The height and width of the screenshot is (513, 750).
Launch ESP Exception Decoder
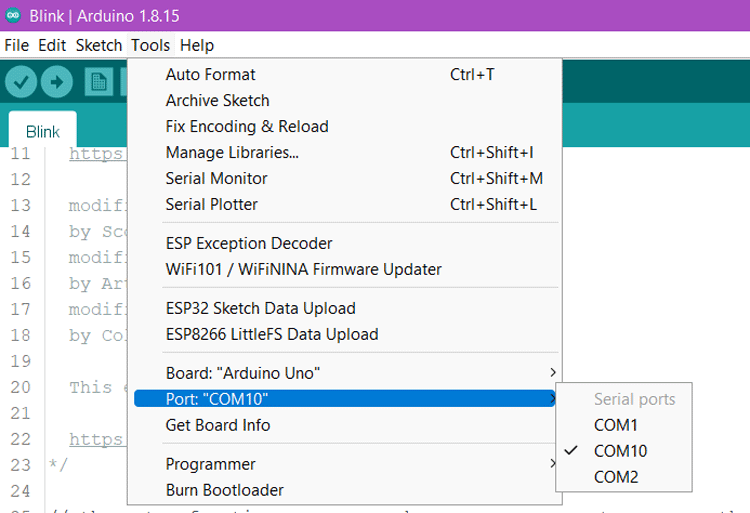pos(248,243)
